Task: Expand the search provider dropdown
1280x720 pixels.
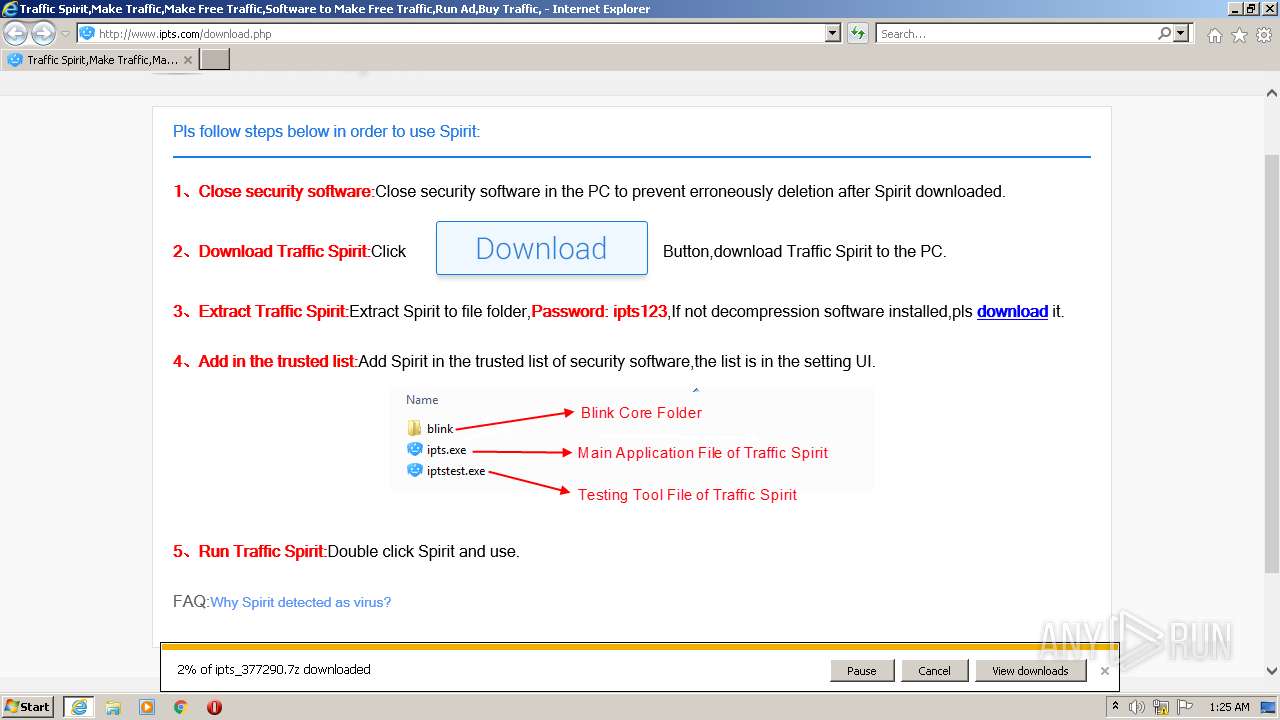Action: (1182, 34)
